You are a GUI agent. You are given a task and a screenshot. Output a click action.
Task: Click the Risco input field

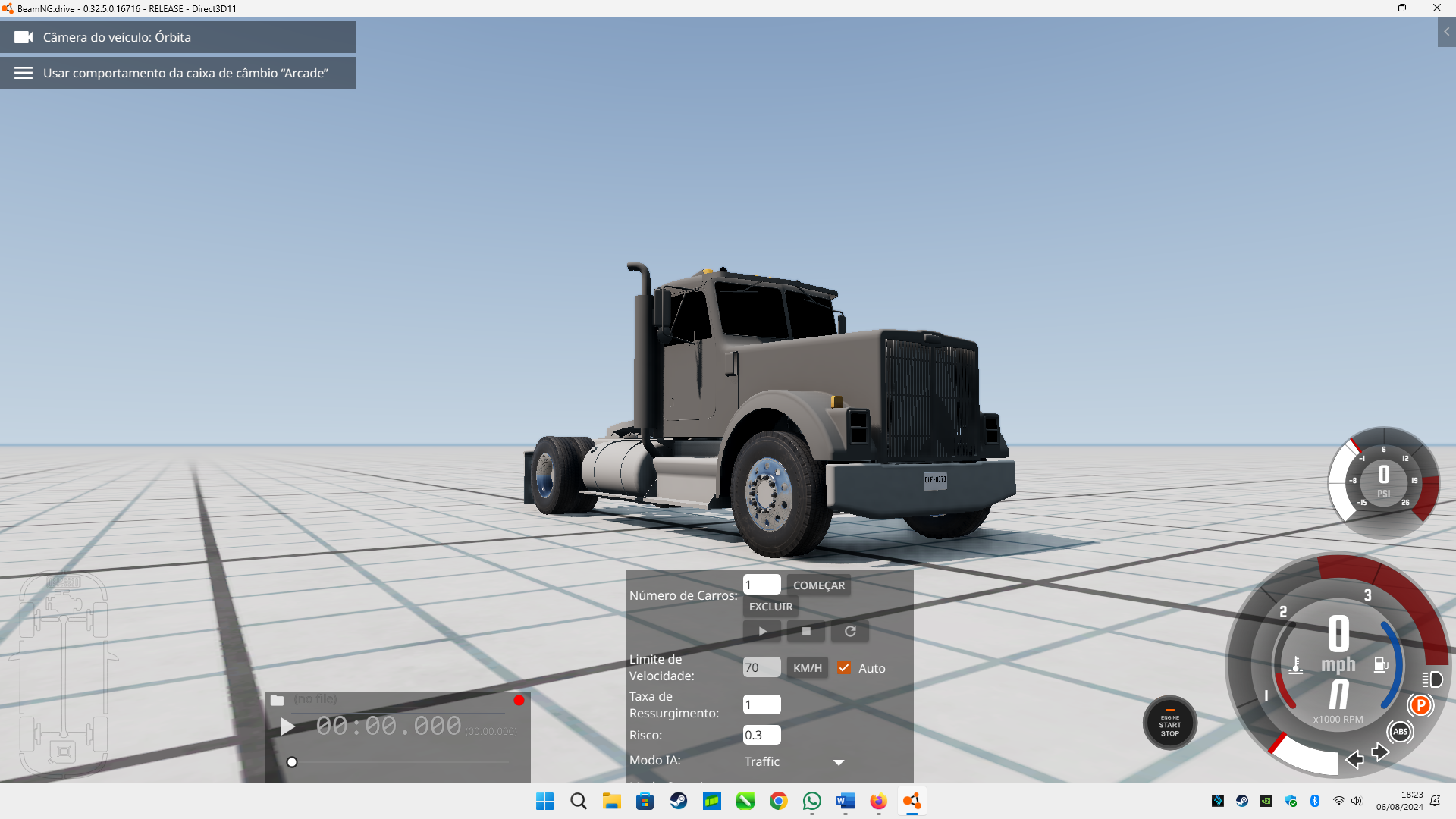[761, 735]
